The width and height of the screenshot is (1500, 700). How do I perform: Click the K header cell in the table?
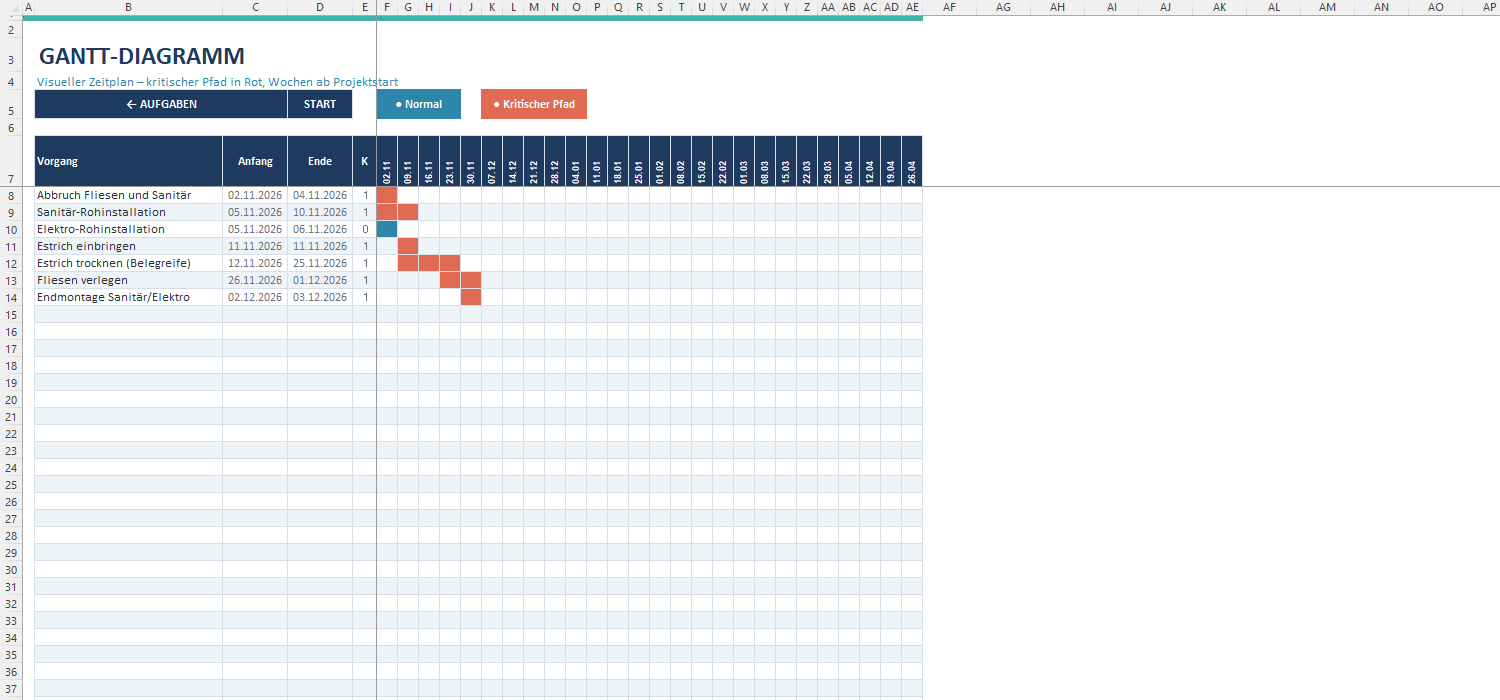365,161
